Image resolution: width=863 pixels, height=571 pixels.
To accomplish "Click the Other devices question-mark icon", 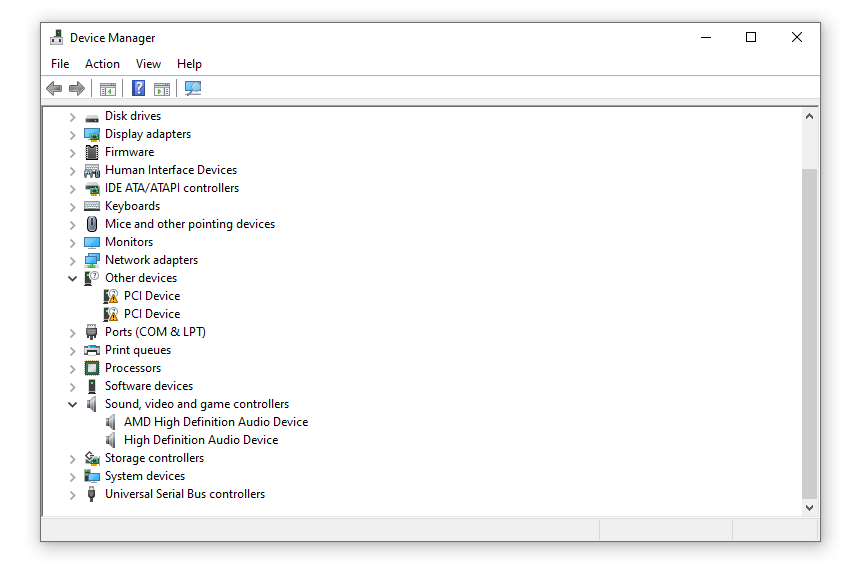I will [x=92, y=278].
